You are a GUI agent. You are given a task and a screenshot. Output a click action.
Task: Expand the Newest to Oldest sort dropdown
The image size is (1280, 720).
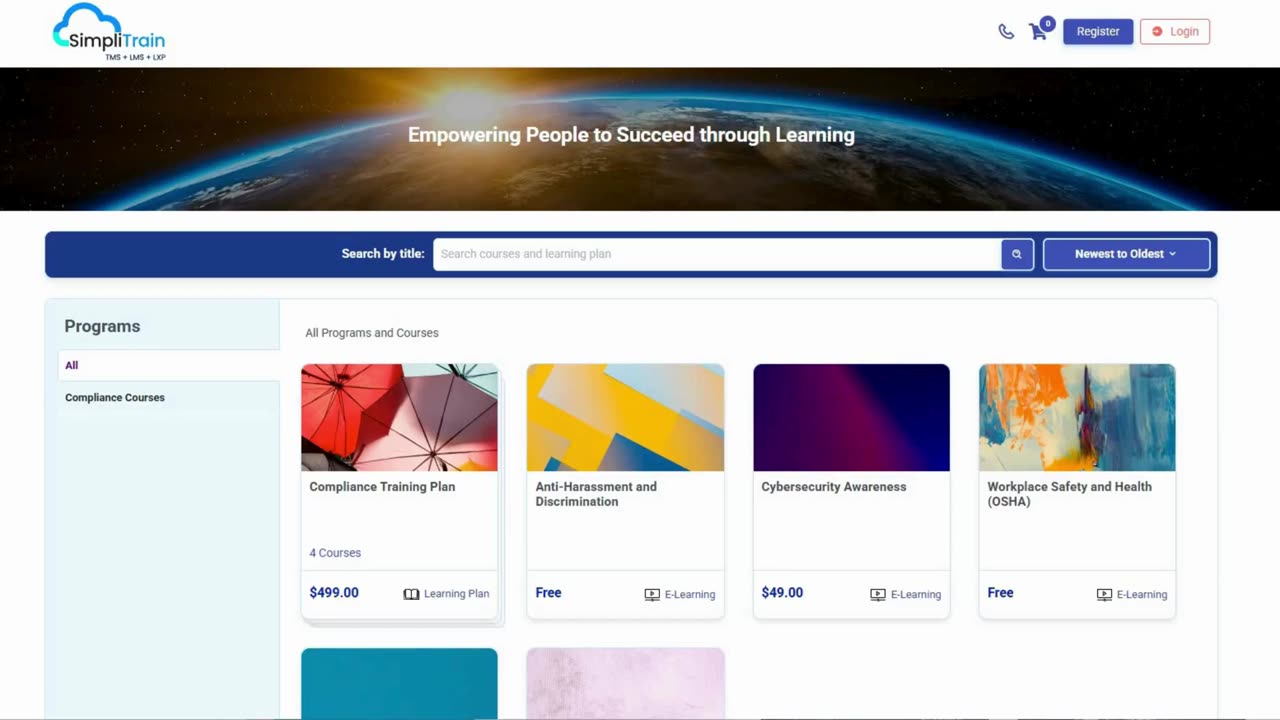pyautogui.click(x=1126, y=254)
